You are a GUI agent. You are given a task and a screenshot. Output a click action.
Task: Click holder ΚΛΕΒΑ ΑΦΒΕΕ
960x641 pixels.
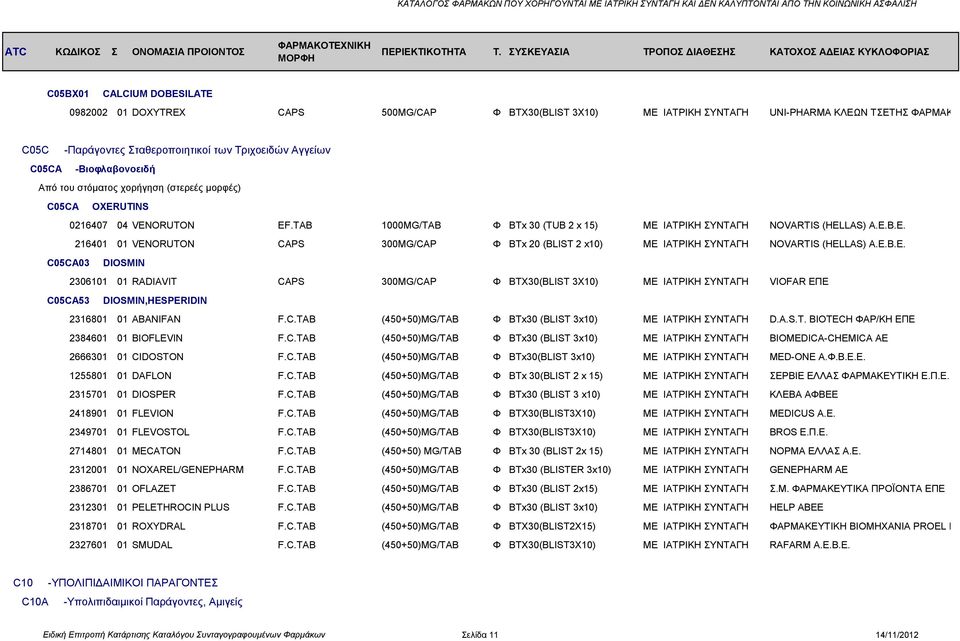[x=803, y=394]
